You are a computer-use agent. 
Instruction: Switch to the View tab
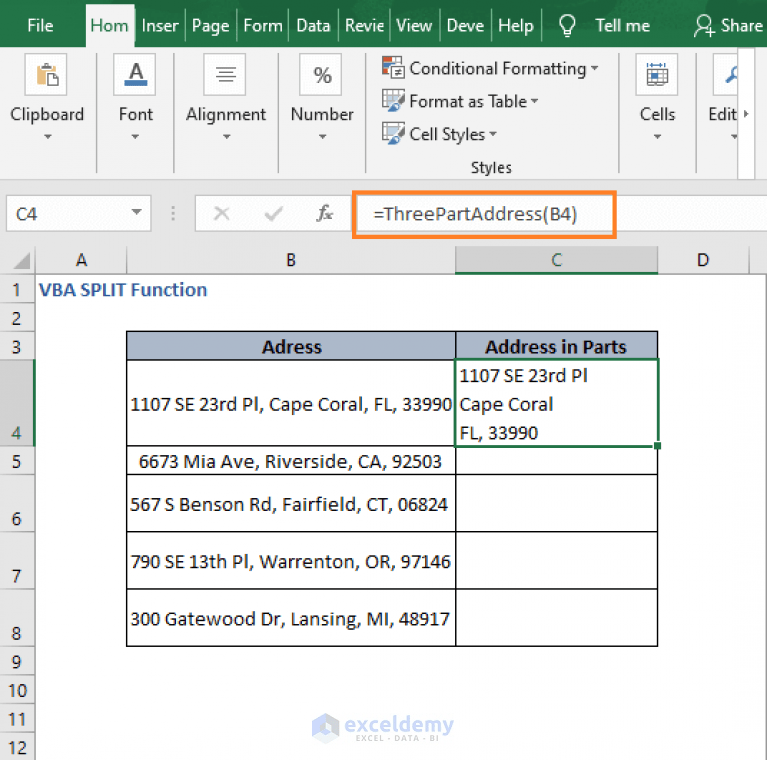click(x=414, y=25)
